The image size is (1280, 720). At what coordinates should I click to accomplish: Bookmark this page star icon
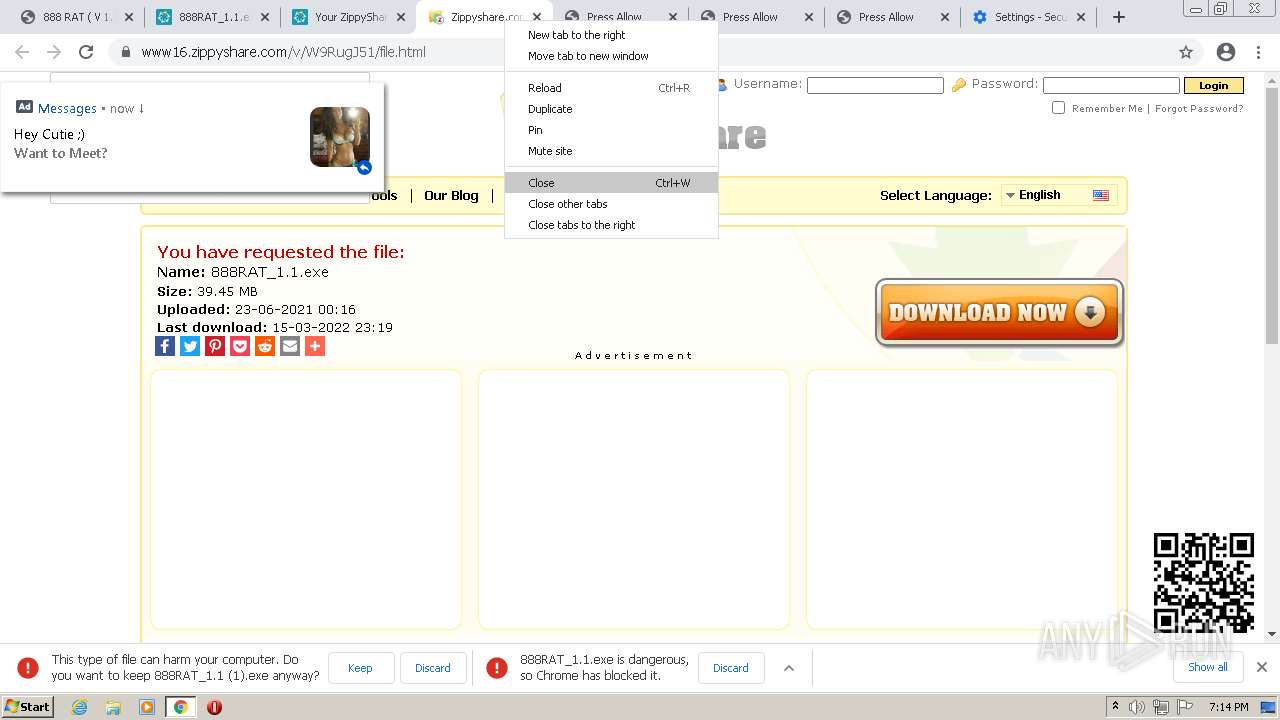click(1186, 52)
